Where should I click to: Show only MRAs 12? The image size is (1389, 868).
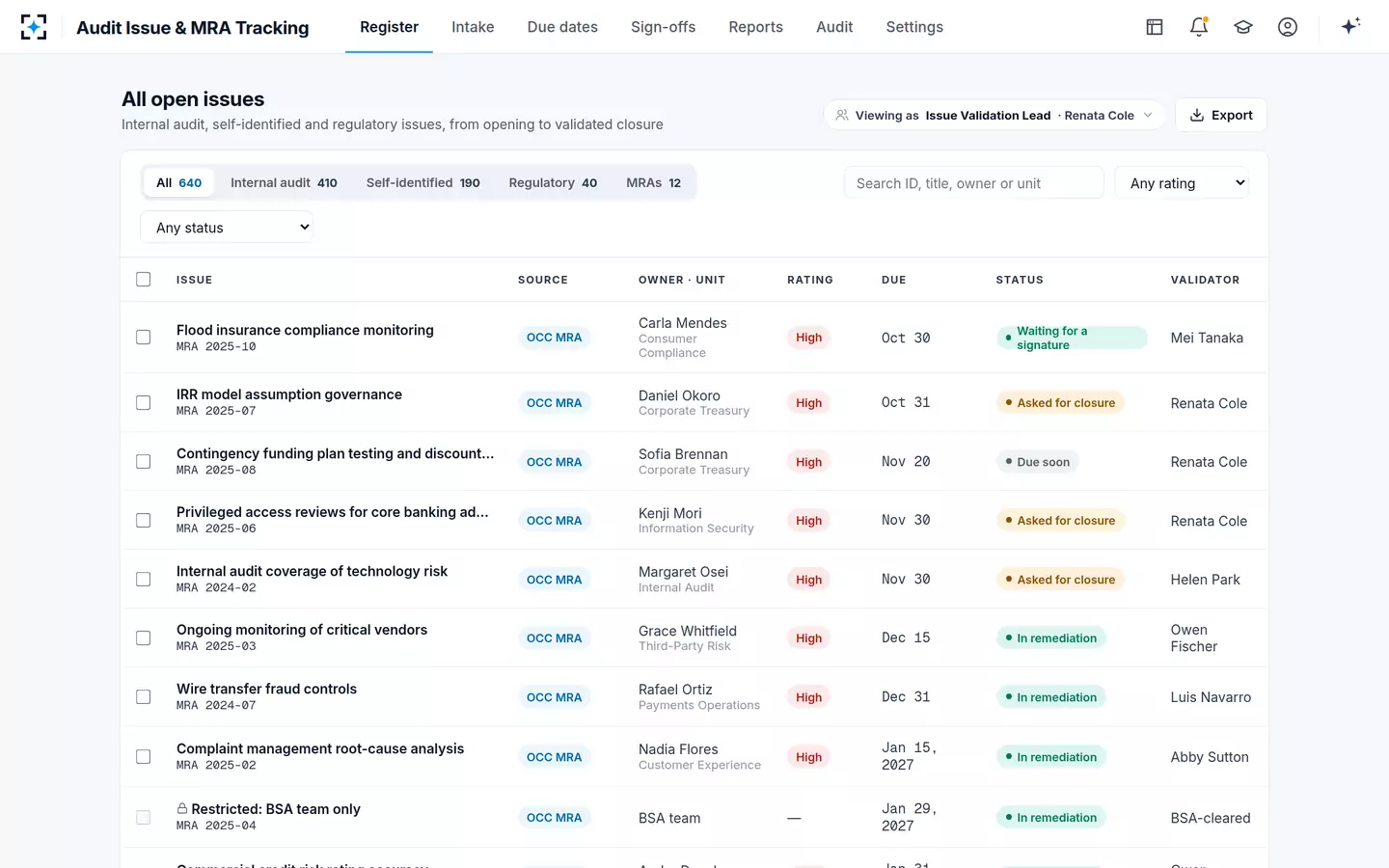[x=653, y=182]
